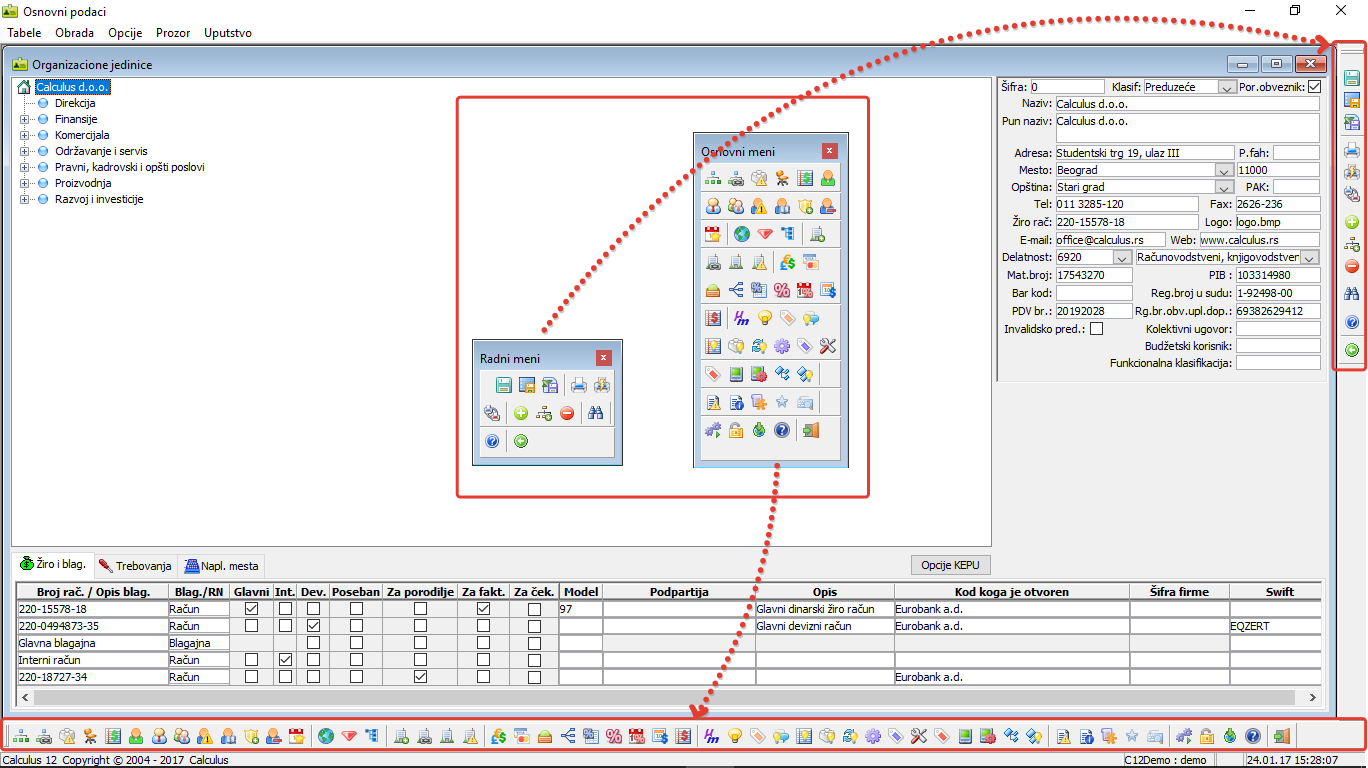This screenshot has height=768, width=1368.
Task: Close the Osnovni meni floating panel
Action: (x=829, y=151)
